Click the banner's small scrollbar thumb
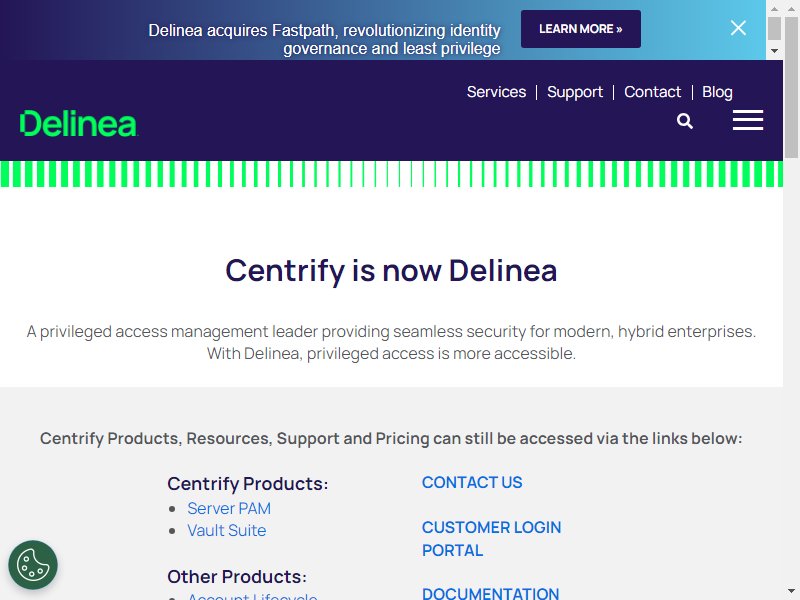Viewport: 800px width, 600px height. 774,28
